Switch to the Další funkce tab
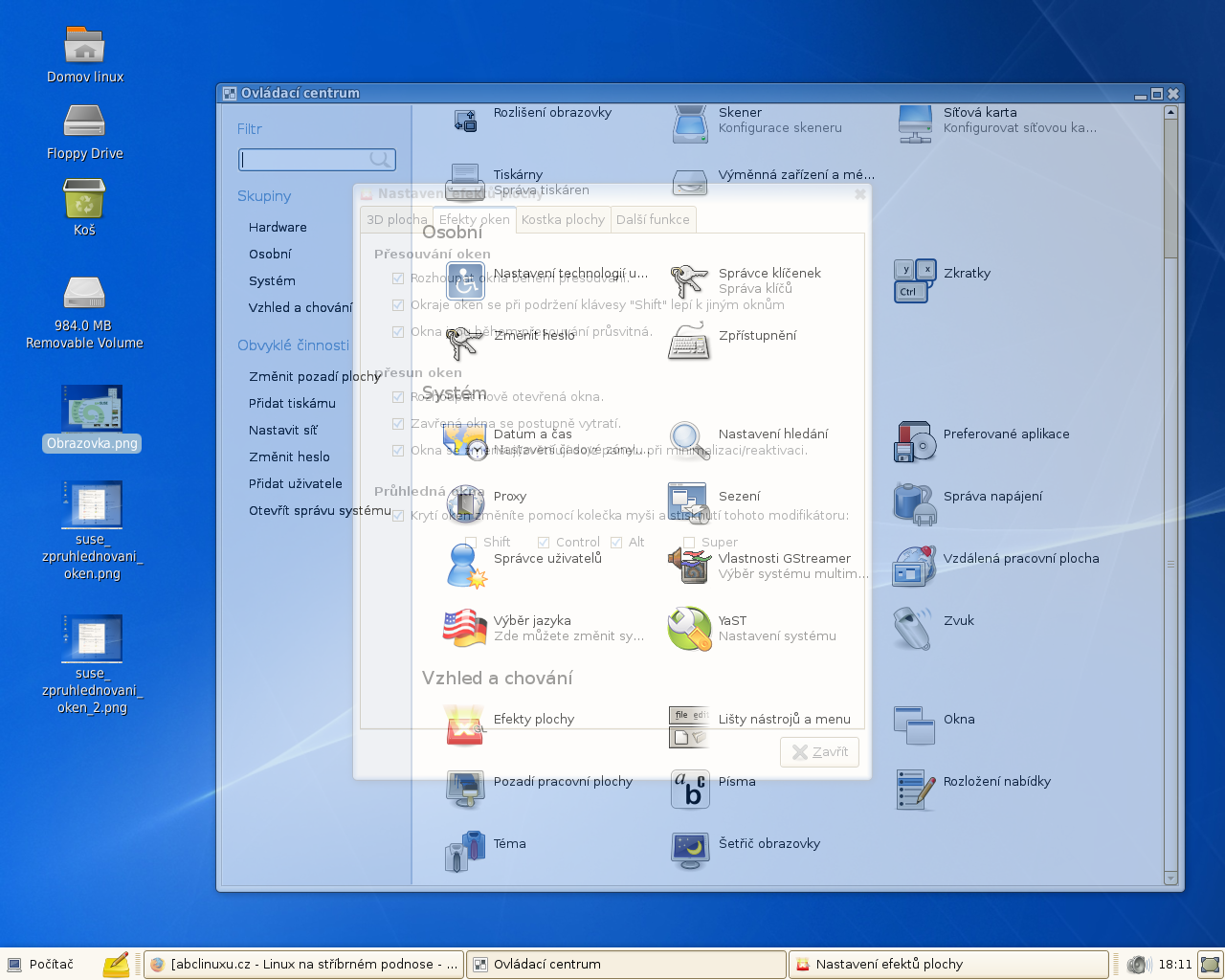 coord(653,220)
